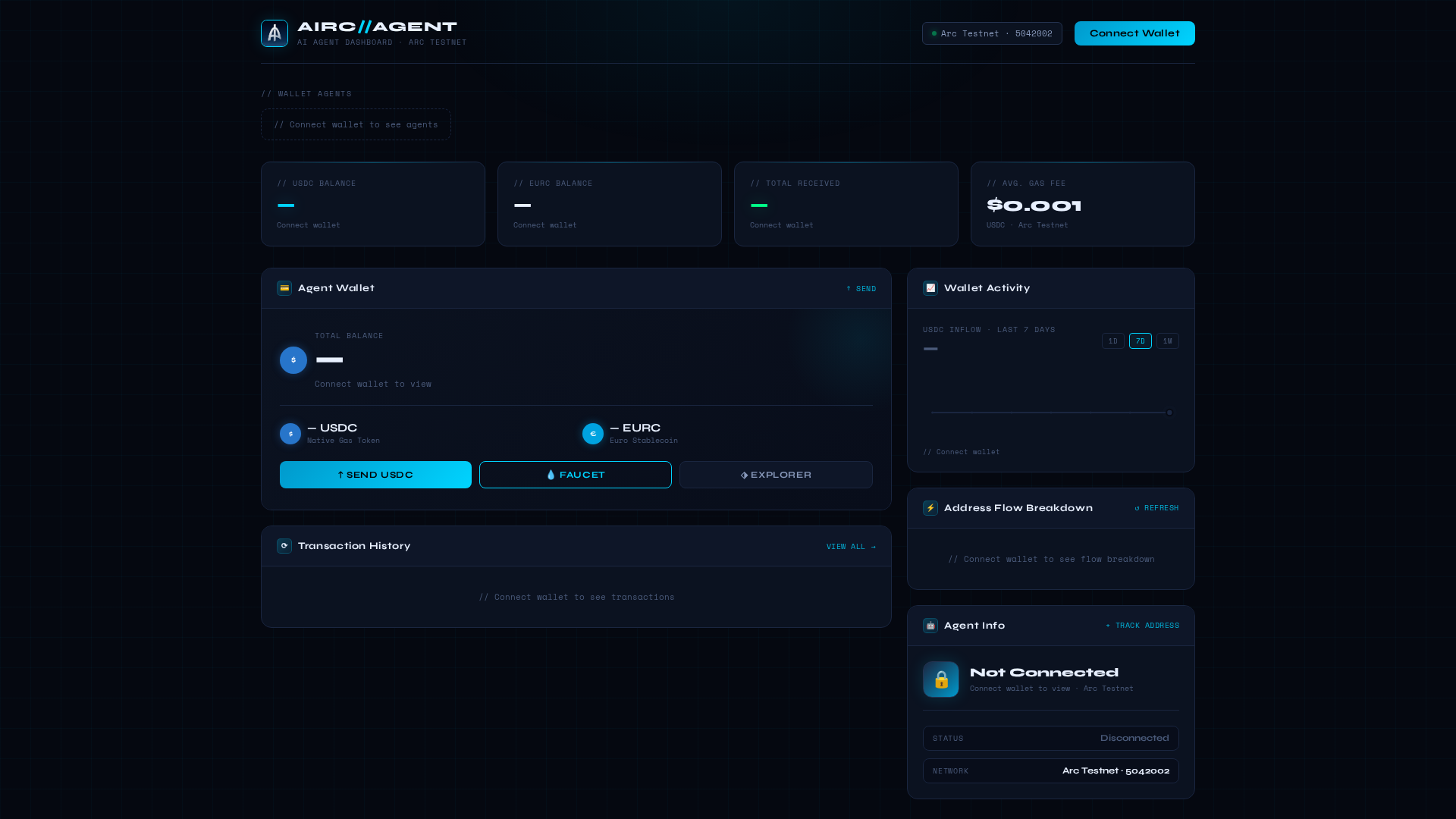Click the 'Euro Stablecoin' label
Screen dimensions: 1456x819
[644, 441]
